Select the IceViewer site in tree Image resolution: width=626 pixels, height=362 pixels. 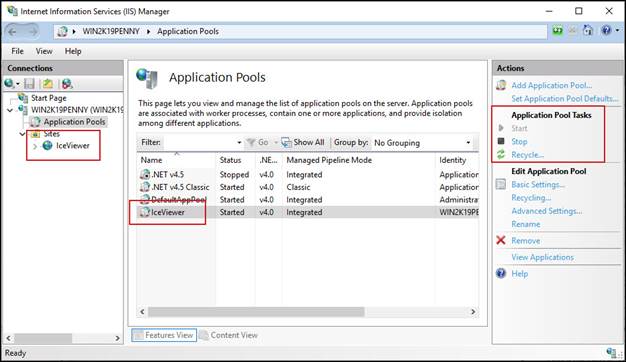click(x=73, y=146)
